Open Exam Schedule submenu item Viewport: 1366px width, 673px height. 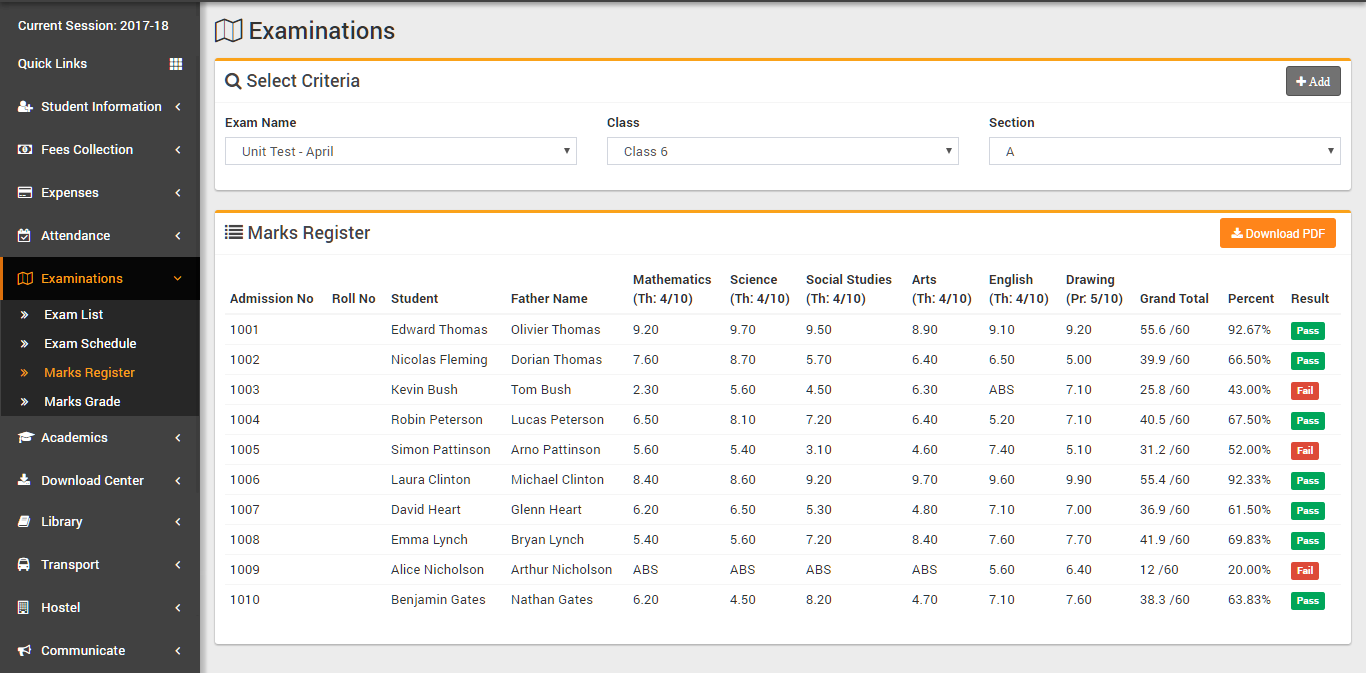90,344
